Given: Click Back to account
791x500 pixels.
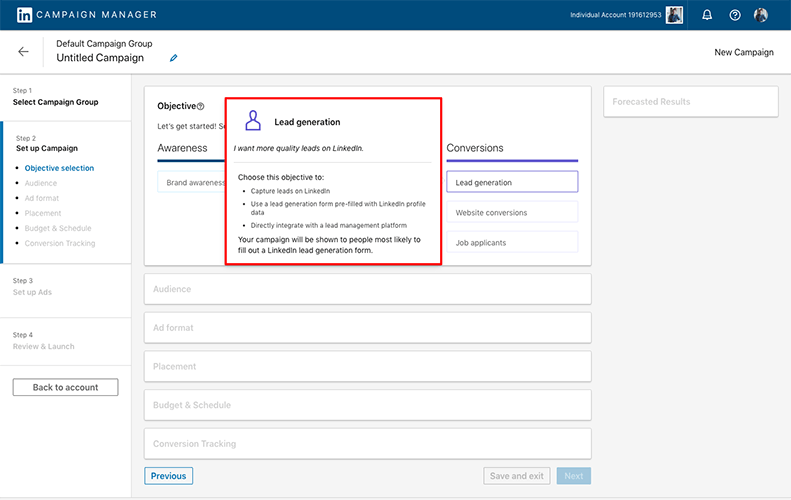Looking at the screenshot, I should (66, 387).
